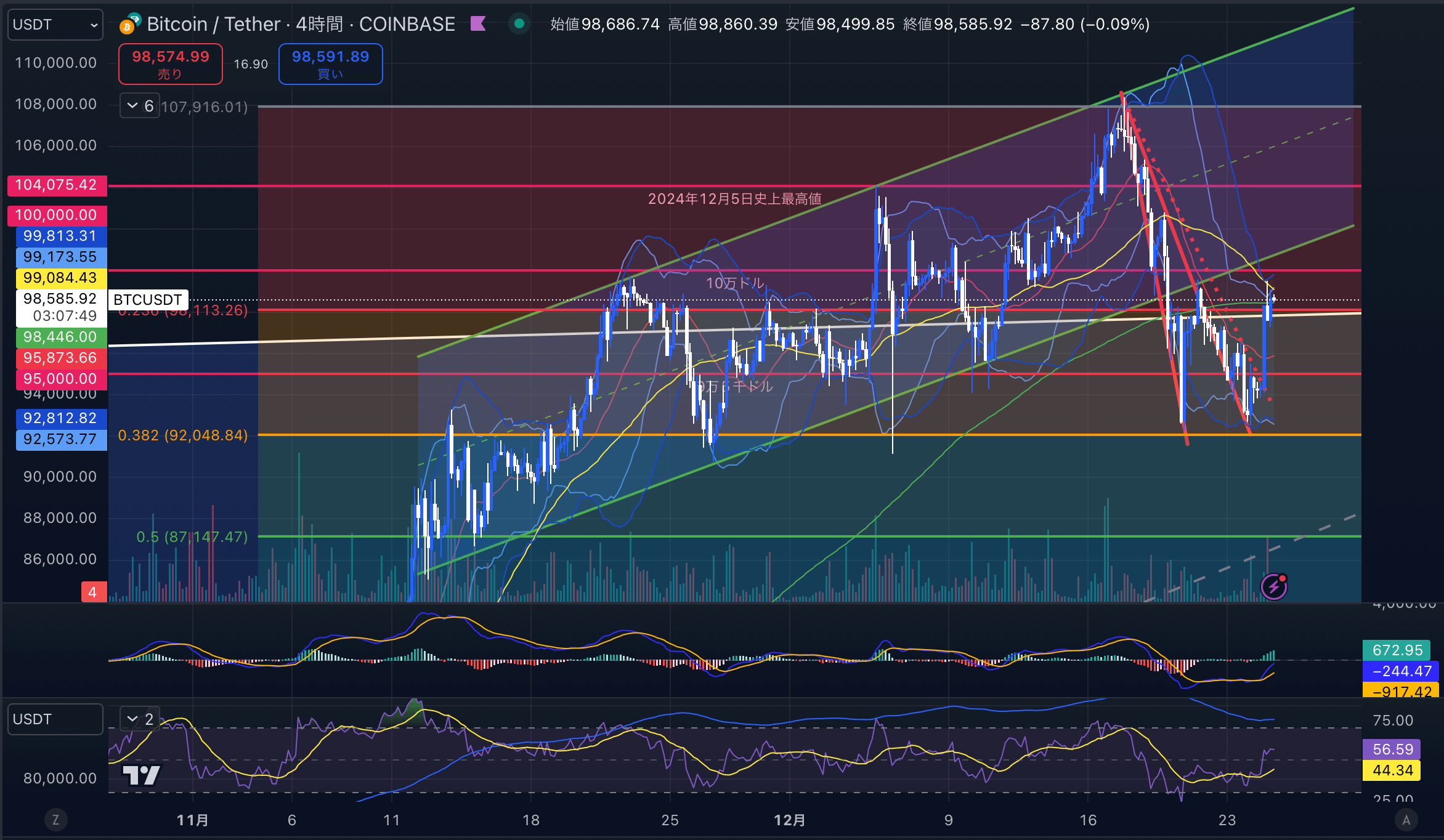
Task: Click the 終値98,585.92 closing price value
Action: [958, 24]
